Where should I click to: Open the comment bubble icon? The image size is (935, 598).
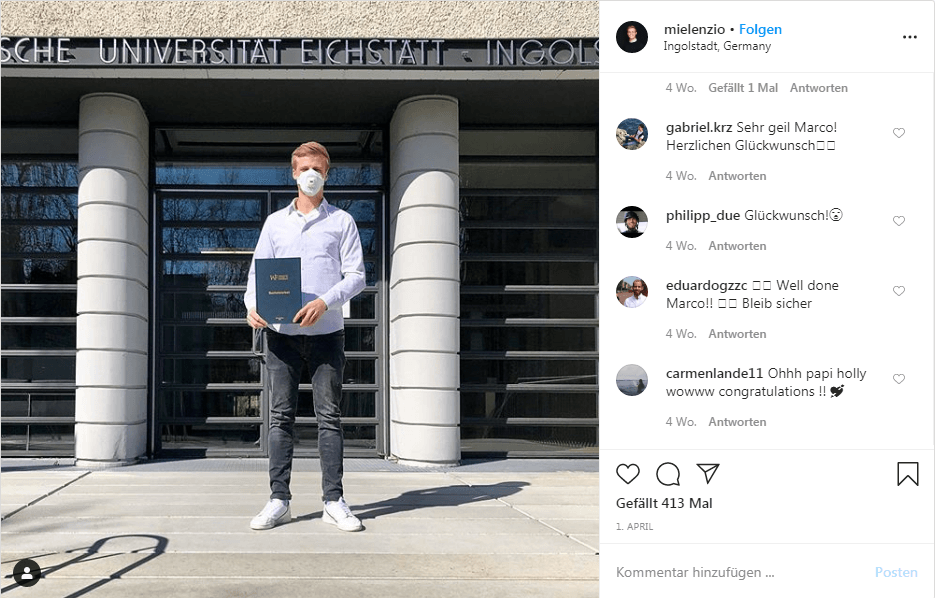(x=668, y=474)
